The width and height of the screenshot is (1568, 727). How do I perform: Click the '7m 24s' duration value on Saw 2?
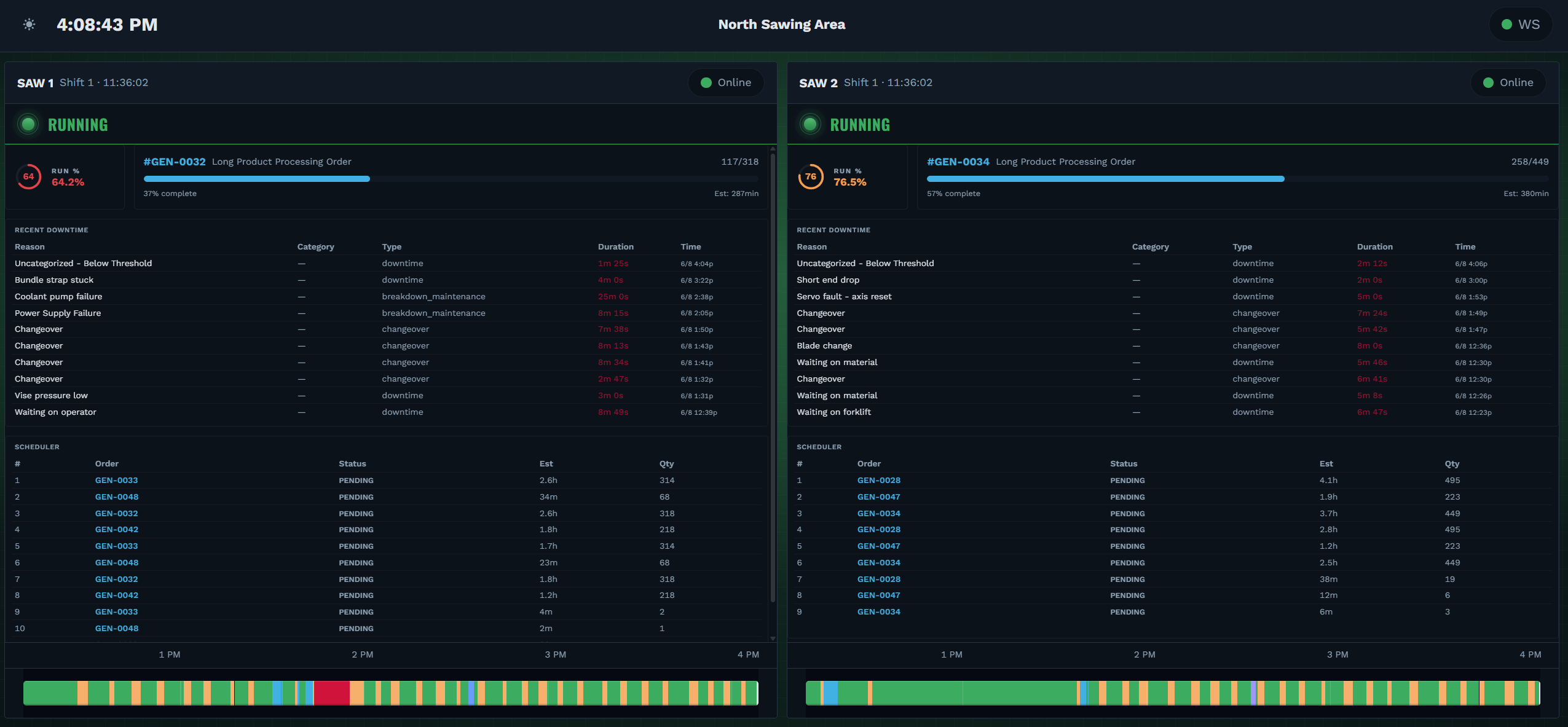pos(1372,313)
